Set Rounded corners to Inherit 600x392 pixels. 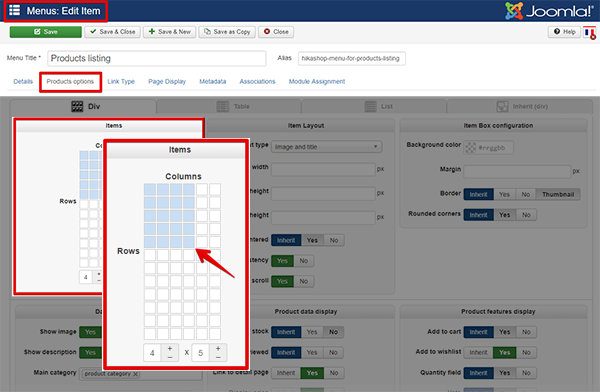point(478,215)
